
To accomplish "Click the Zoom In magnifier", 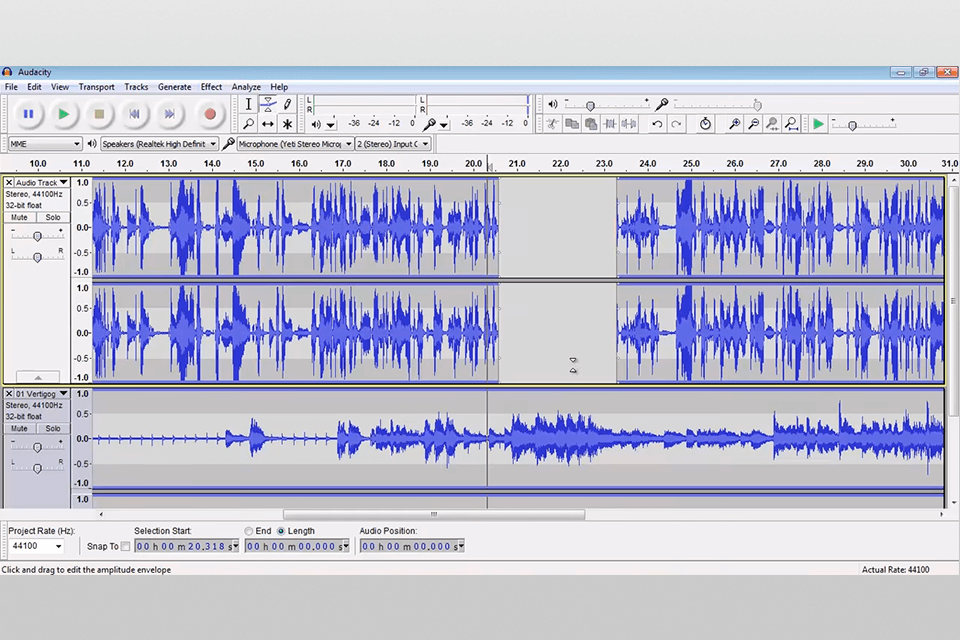I will point(734,124).
